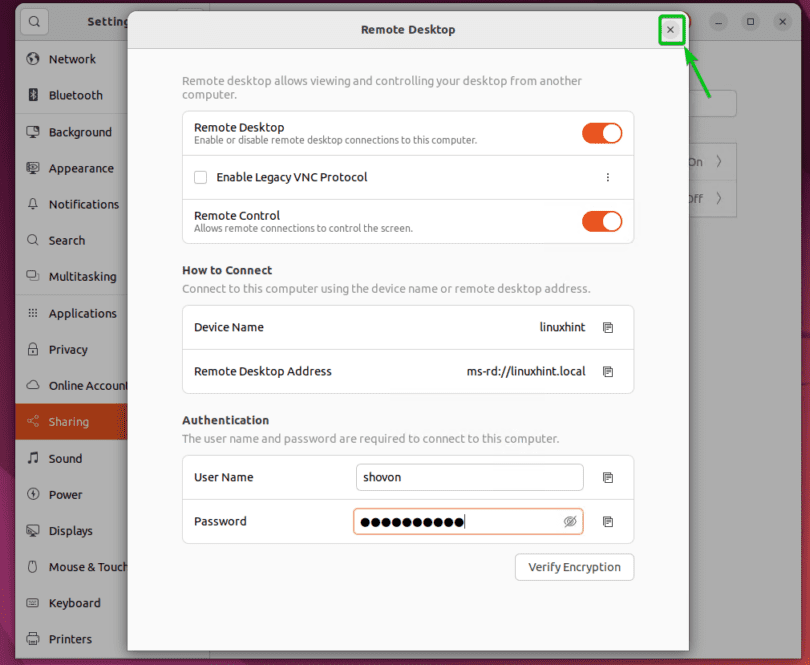Select Bluetooth in the sidebar

click(x=75, y=95)
